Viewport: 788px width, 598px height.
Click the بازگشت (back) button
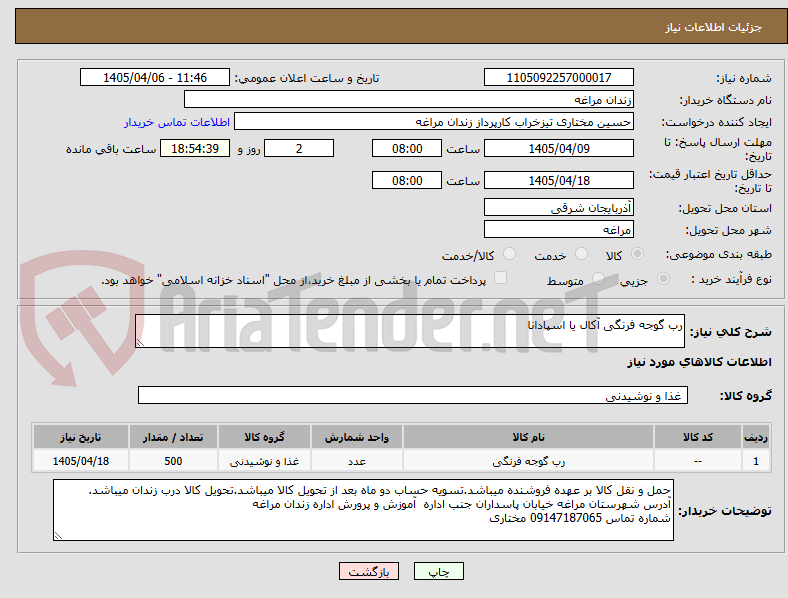click(369, 571)
